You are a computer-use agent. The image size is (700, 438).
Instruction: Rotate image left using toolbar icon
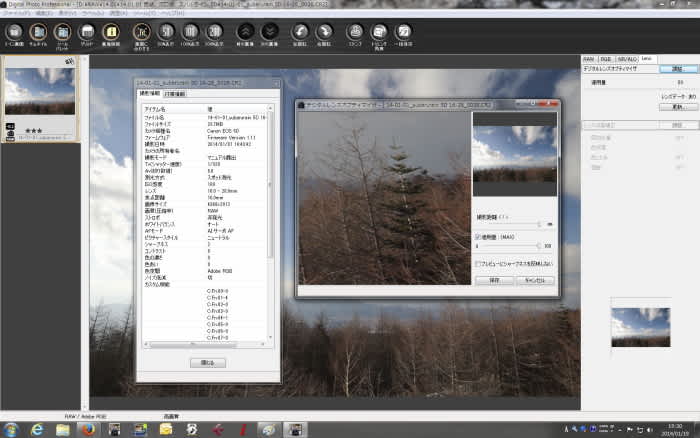tap(300, 32)
